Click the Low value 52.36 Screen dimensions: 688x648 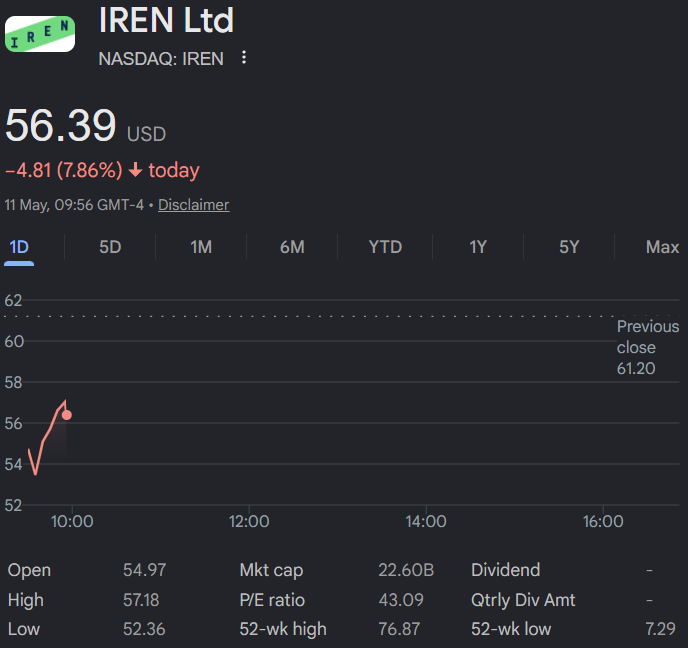tap(144, 629)
